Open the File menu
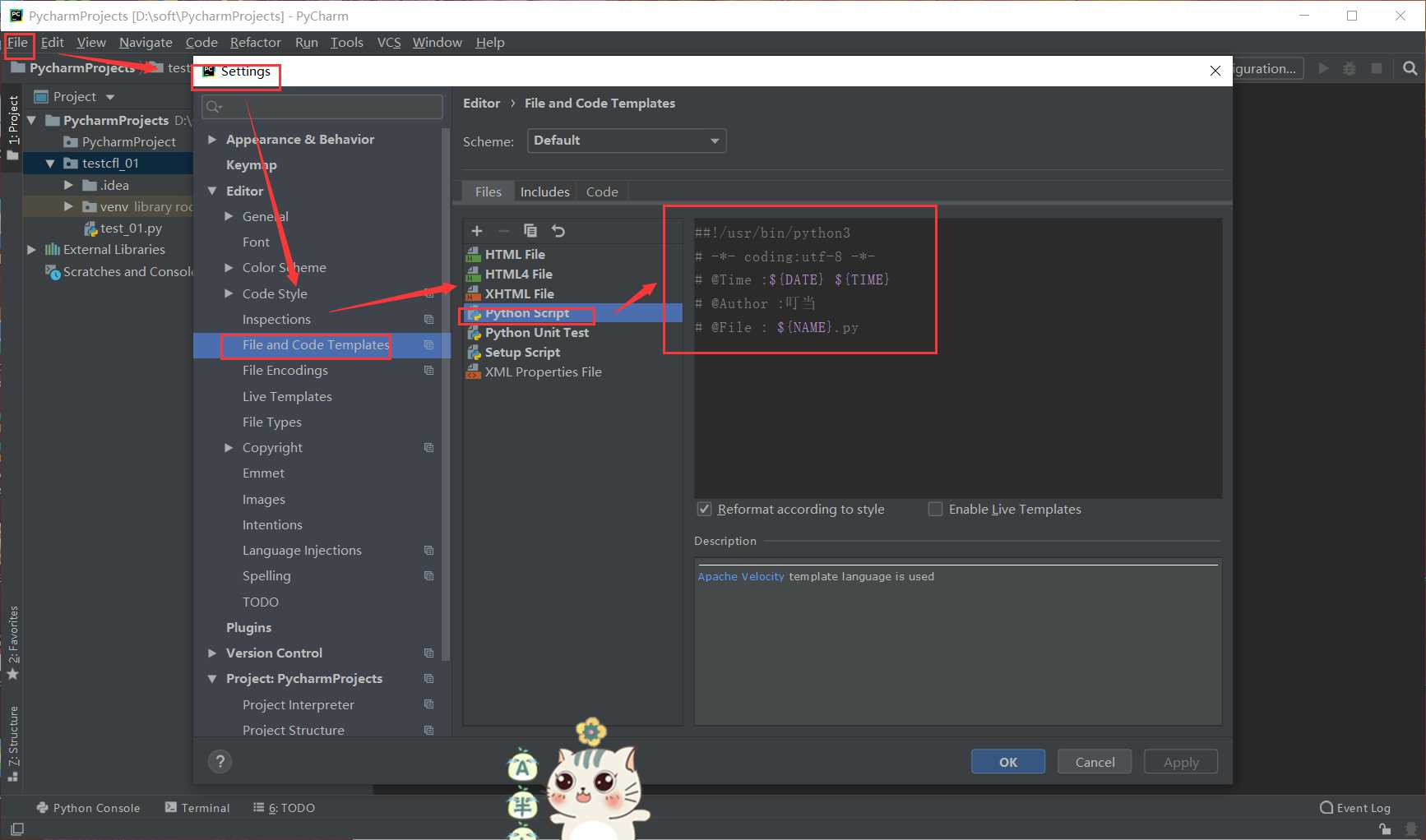This screenshot has height=840, width=1426. tap(17, 42)
